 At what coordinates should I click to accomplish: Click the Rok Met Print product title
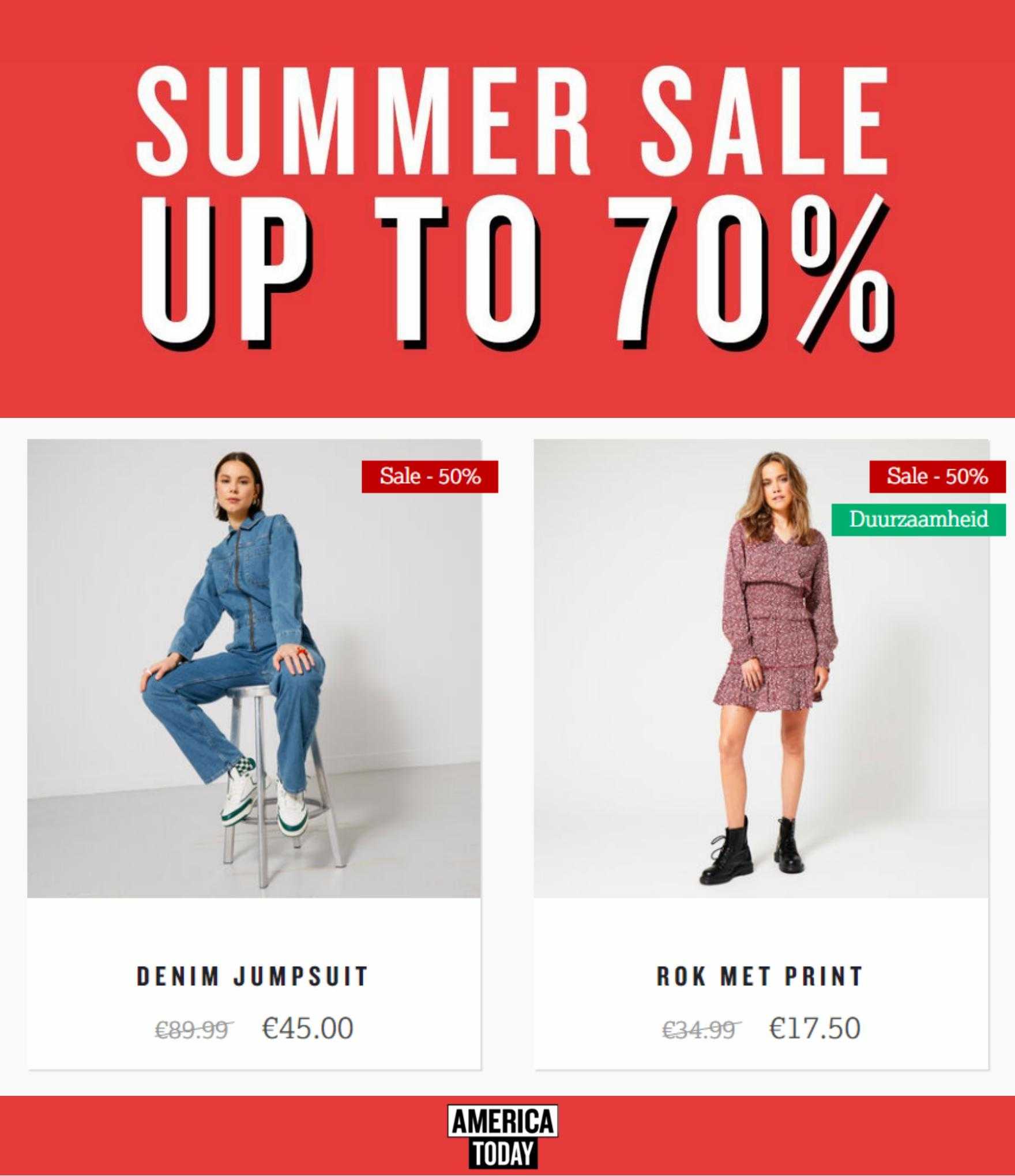point(760,977)
